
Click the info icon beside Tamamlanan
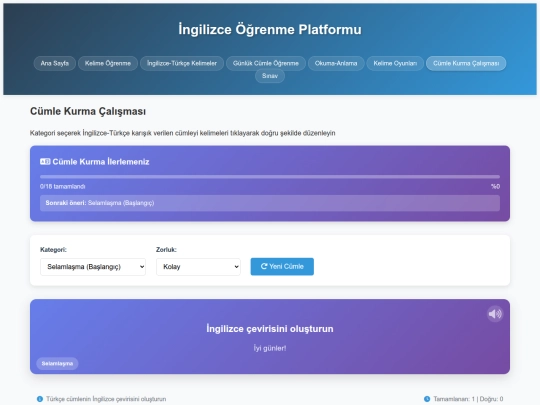427,399
